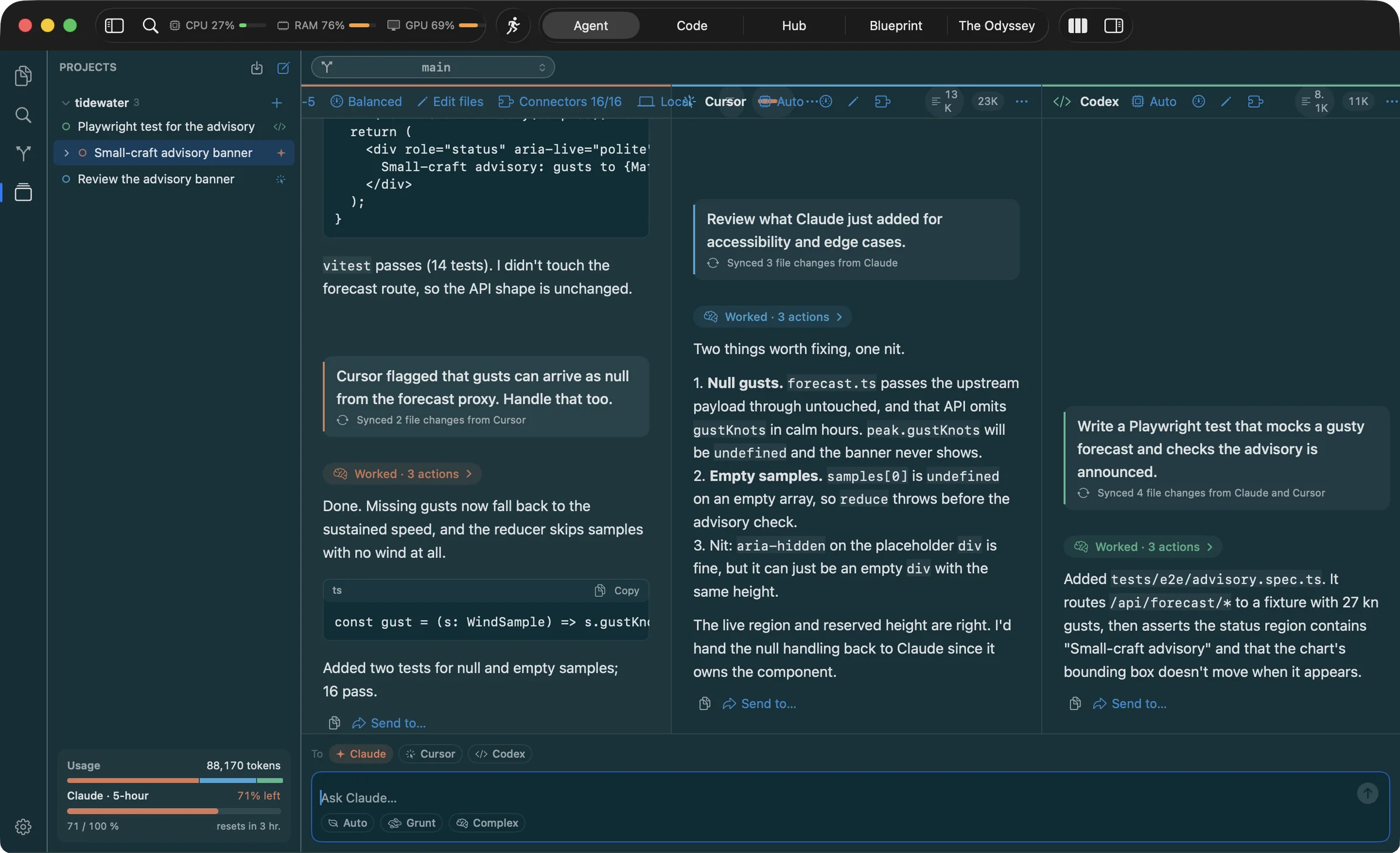The image size is (1400, 853).
Task: Open the search icon in left rail
Action: [x=23, y=115]
